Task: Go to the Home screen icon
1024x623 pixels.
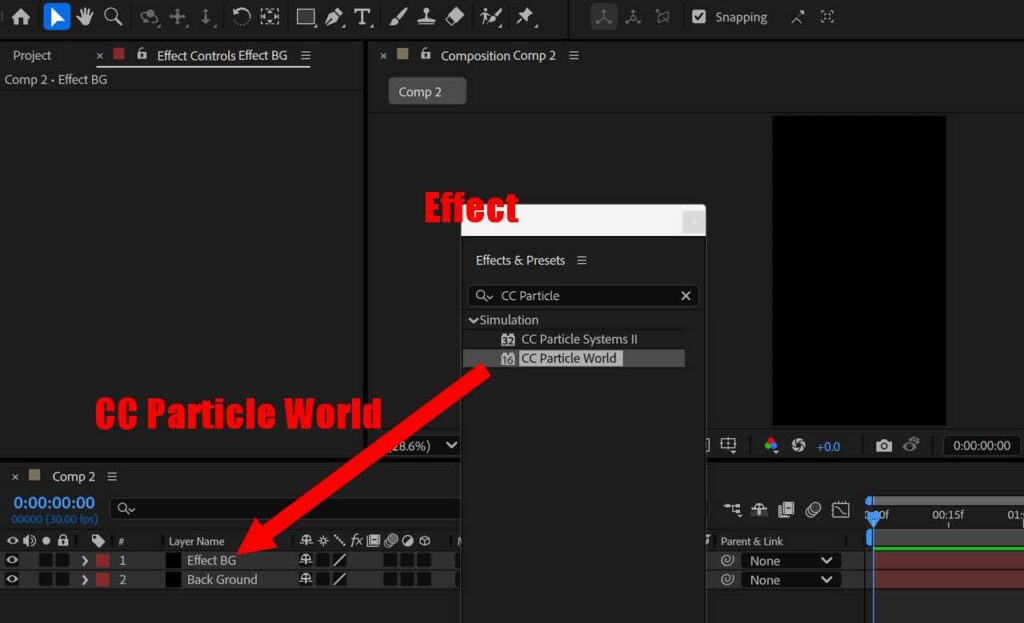Action: [x=21, y=17]
